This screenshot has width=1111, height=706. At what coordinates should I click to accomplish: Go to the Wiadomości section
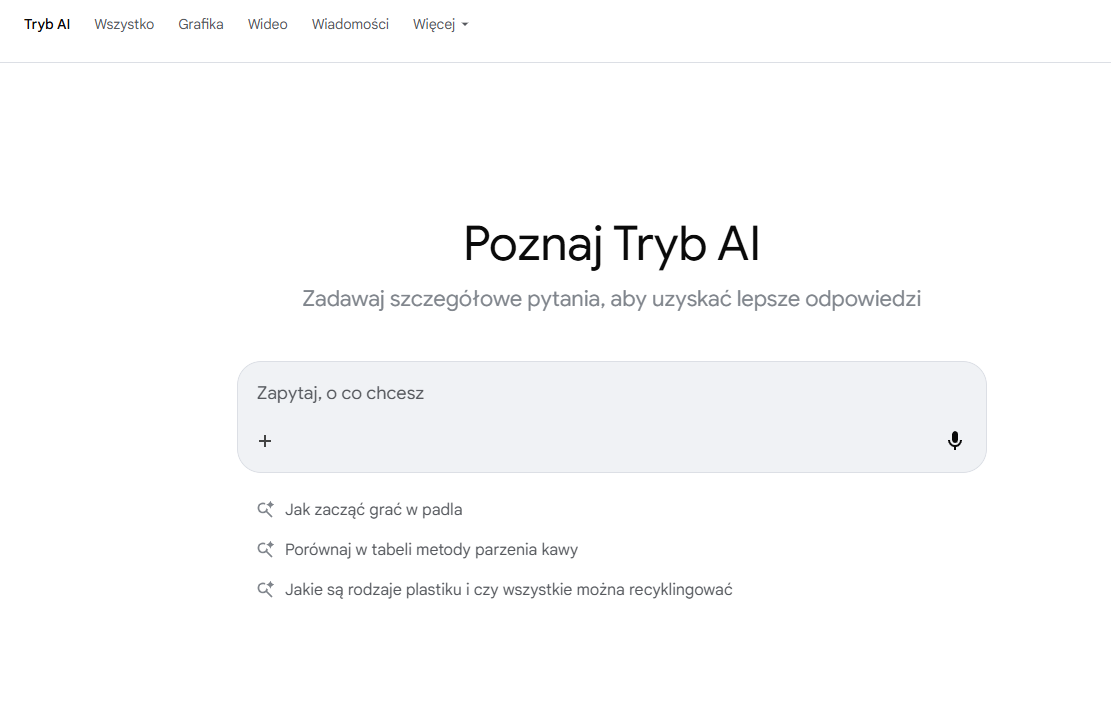pos(350,24)
